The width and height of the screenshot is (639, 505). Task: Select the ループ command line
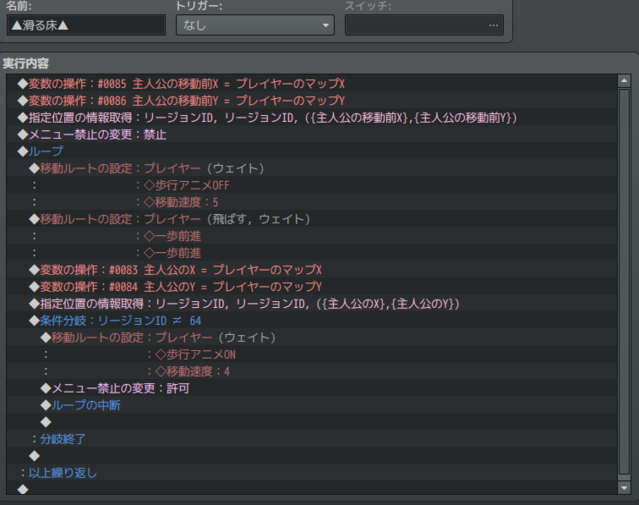(x=312, y=151)
